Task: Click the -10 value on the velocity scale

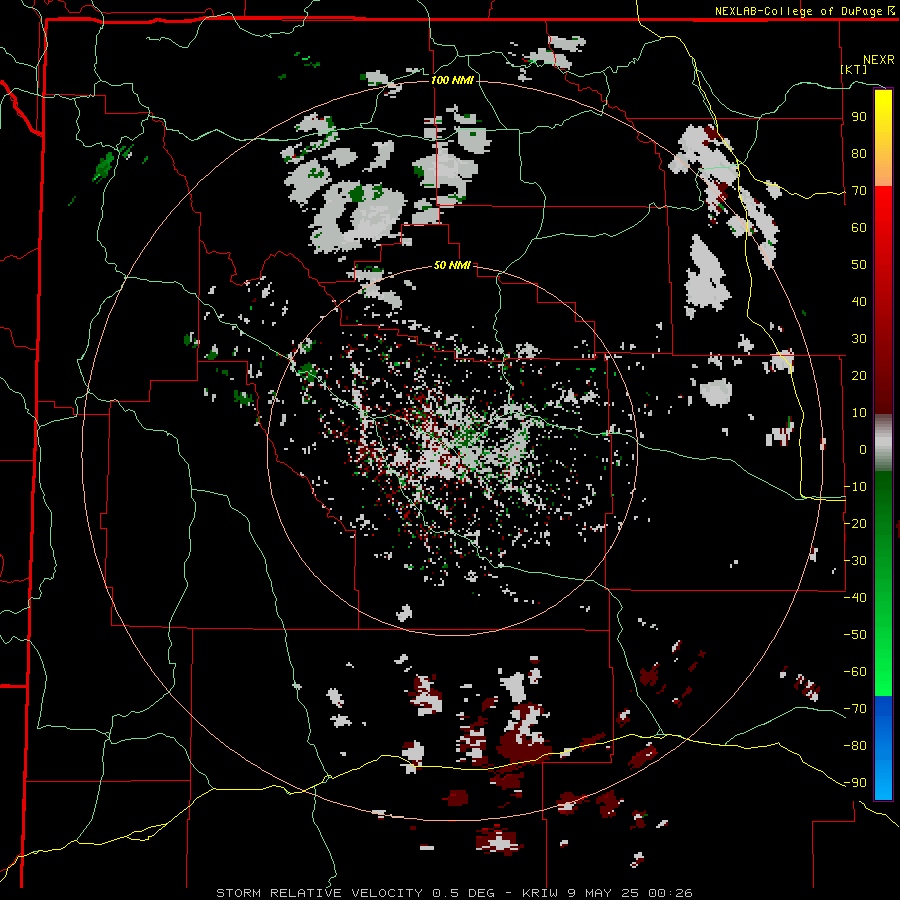Action: tap(855, 487)
